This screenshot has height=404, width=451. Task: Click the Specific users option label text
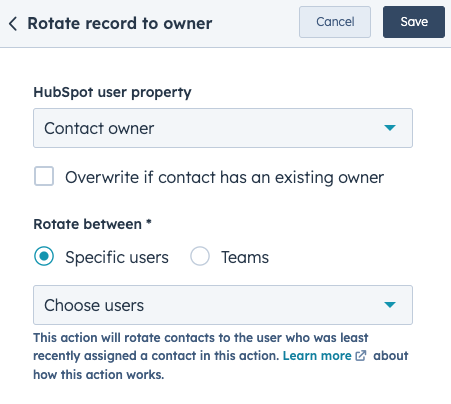(x=117, y=257)
